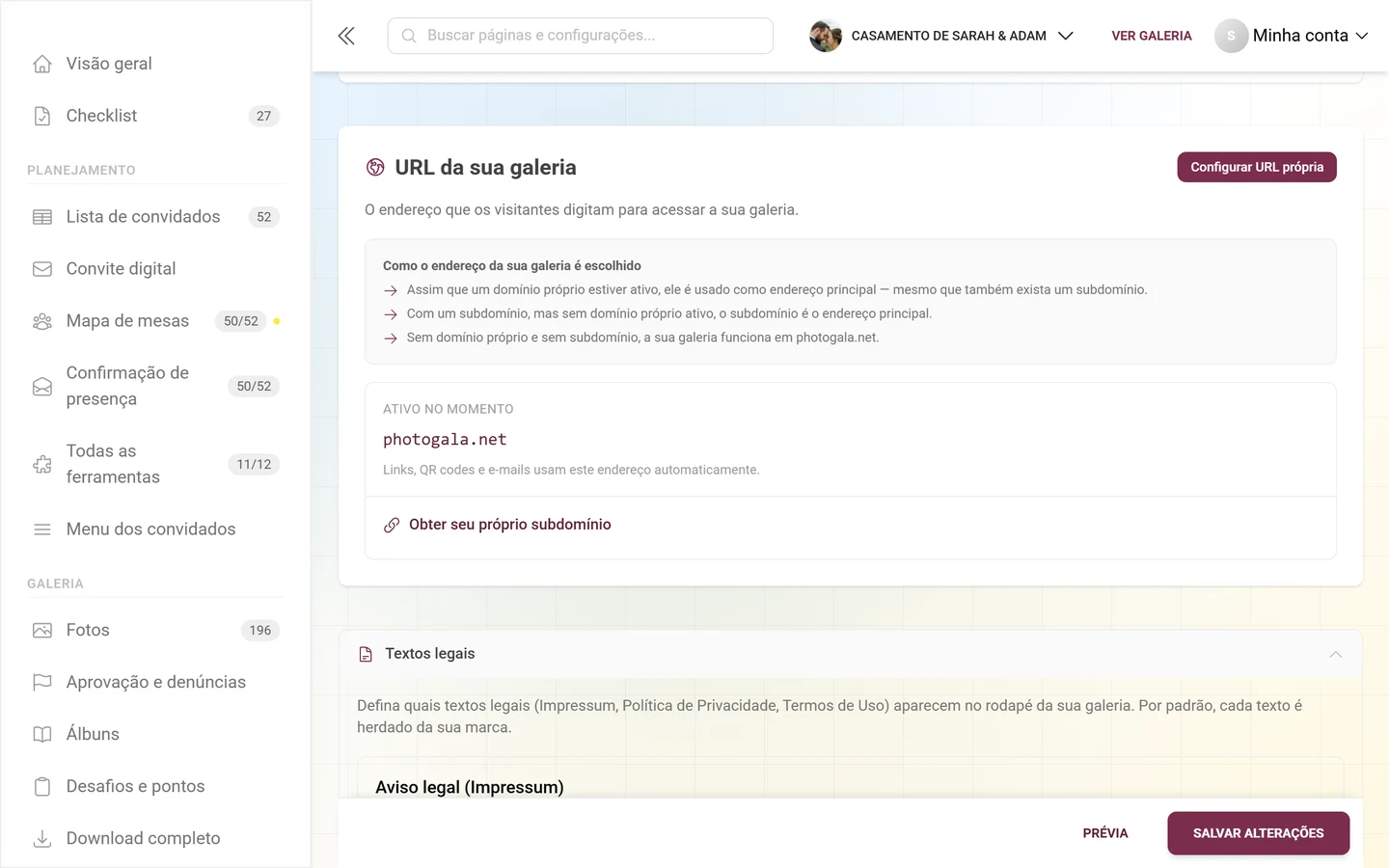Expand the Minha conta menu
The width and height of the screenshot is (1389, 868).
(1292, 36)
